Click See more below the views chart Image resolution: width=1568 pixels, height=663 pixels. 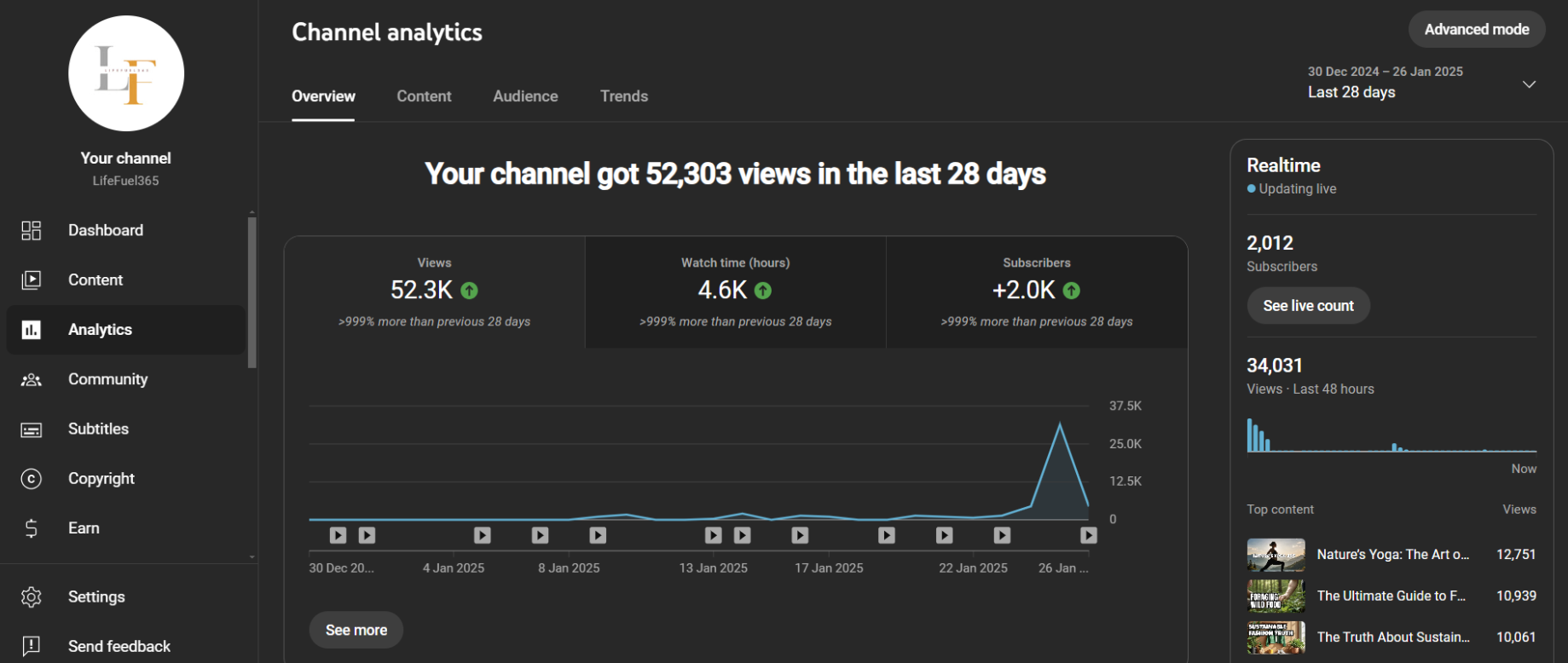(x=356, y=630)
